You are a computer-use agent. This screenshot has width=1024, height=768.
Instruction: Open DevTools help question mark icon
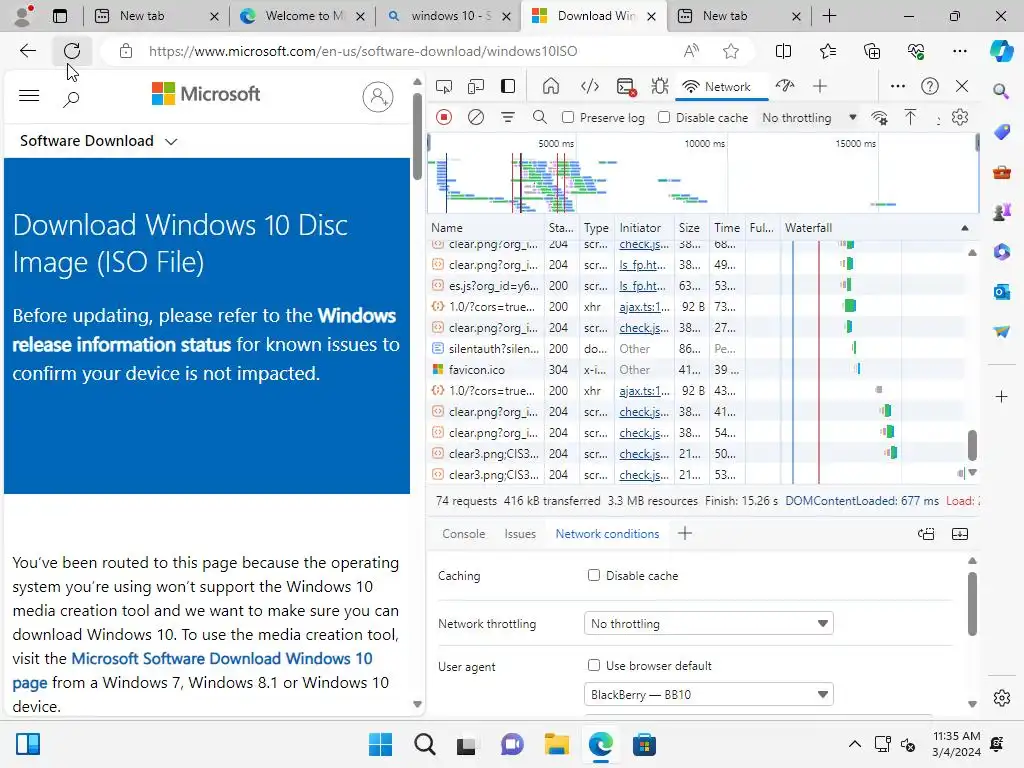[x=929, y=86]
